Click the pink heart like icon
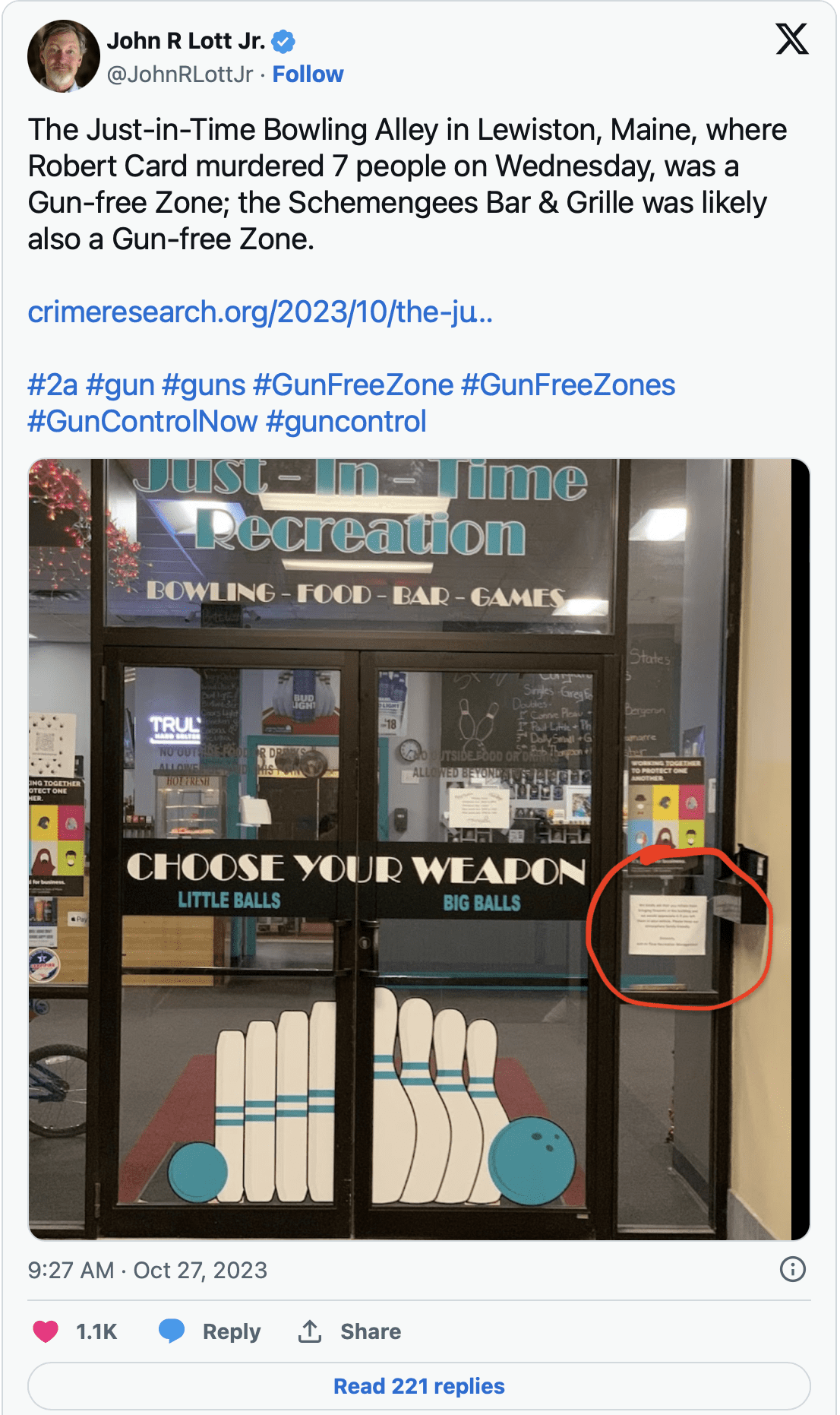 [x=46, y=1331]
